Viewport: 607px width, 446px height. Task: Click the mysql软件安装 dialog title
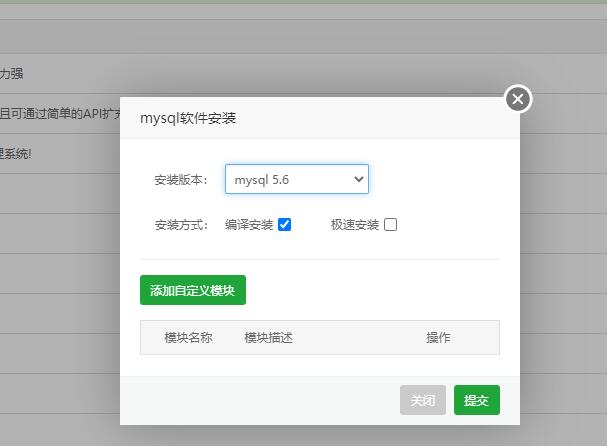click(x=188, y=118)
